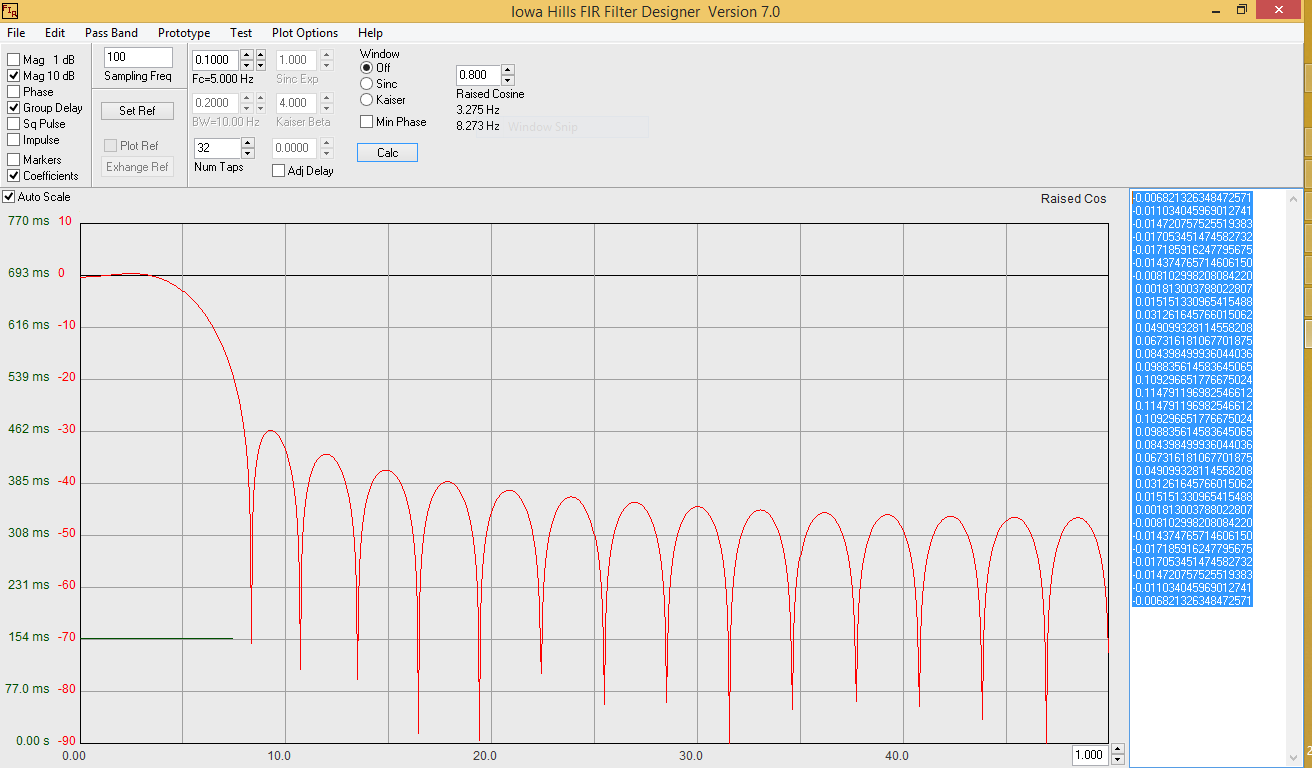Decrease plot zoom 1.000 with down arrow
Screen dimensions: 1312x768
pos(1116,760)
